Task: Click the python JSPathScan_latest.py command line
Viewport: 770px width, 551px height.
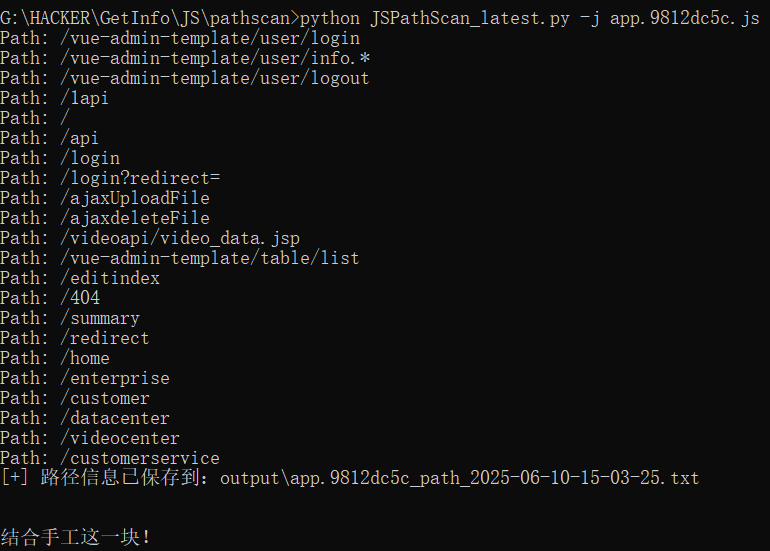Action: tap(380, 18)
